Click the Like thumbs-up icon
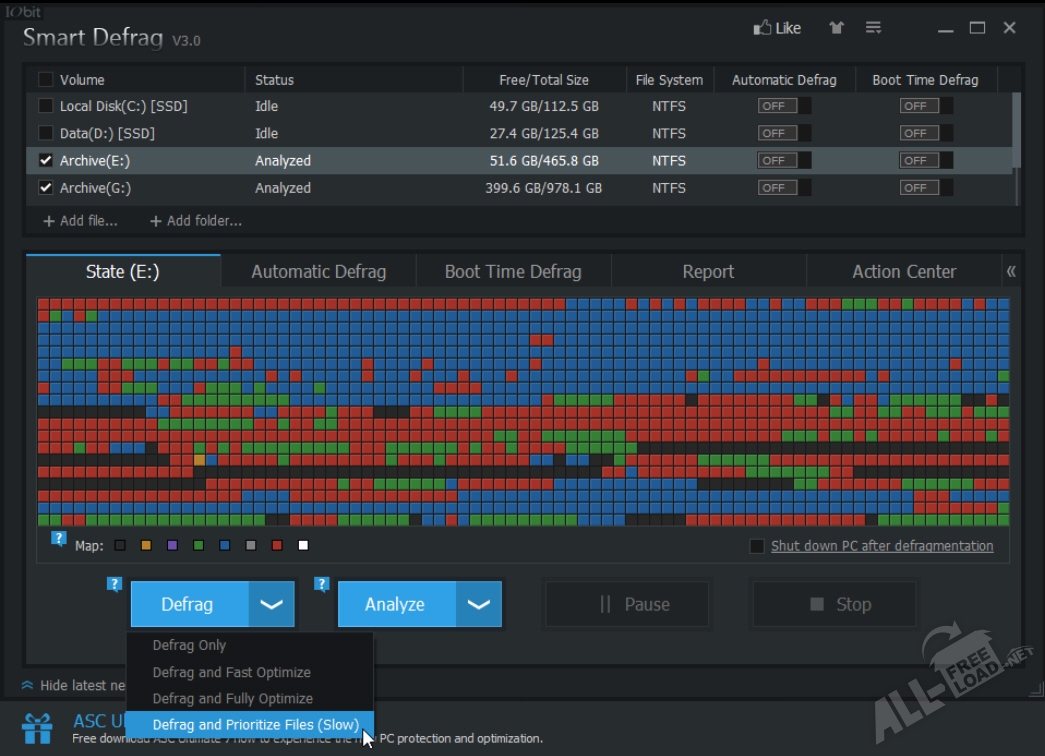Screen dimensions: 1045x756 [762, 28]
